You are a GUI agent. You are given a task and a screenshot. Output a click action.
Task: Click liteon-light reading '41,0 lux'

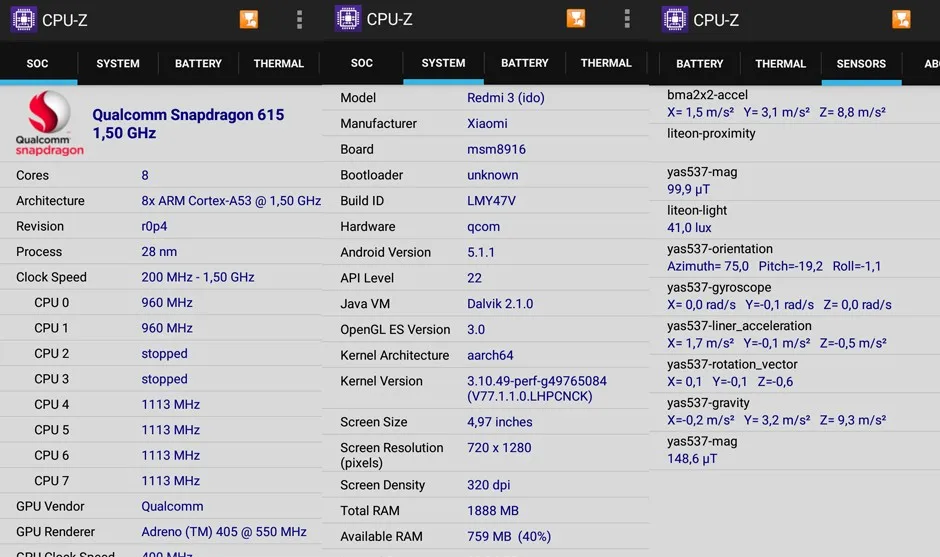pyautogui.click(x=689, y=228)
